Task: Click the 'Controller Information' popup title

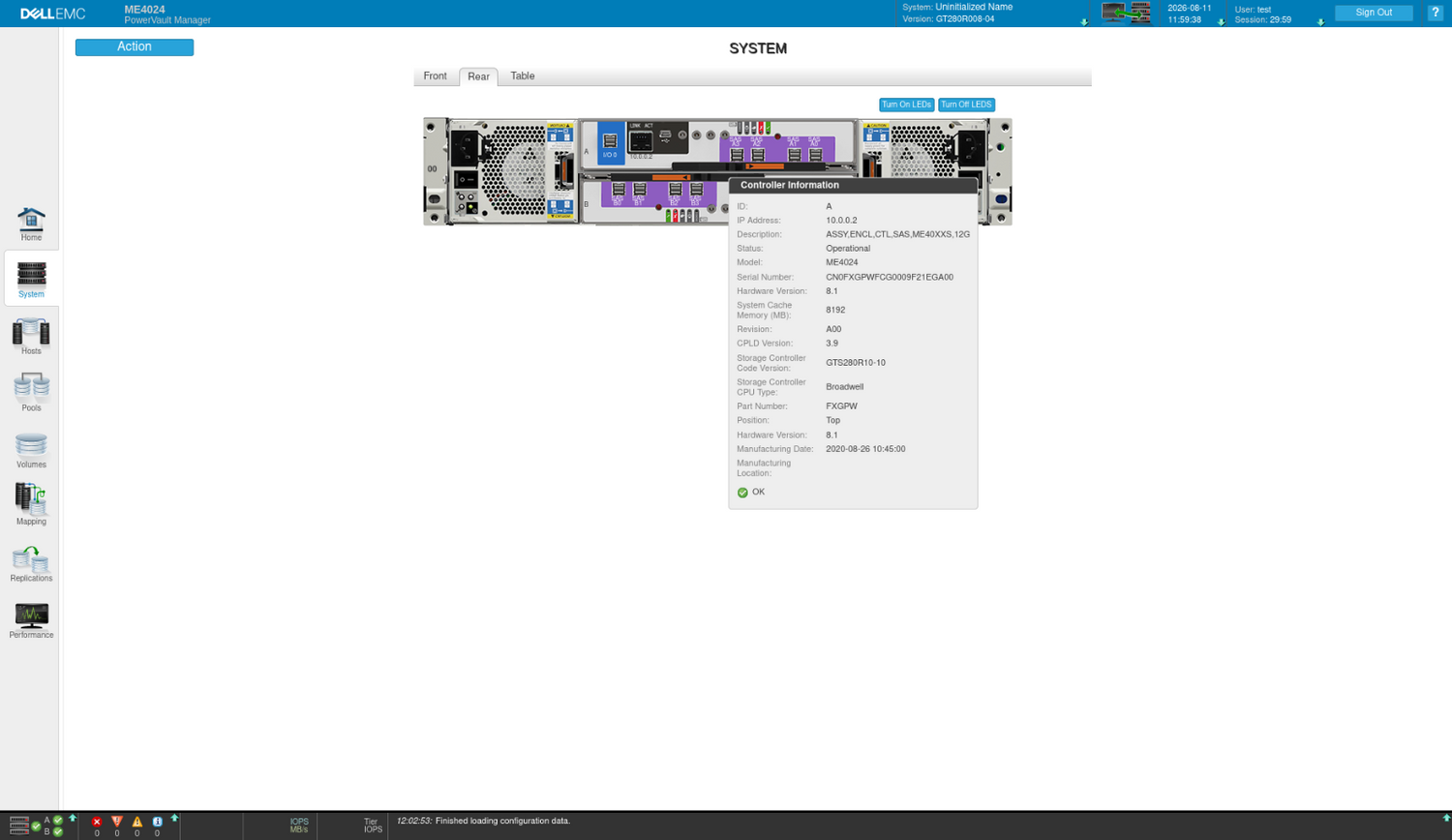Action: [790, 185]
